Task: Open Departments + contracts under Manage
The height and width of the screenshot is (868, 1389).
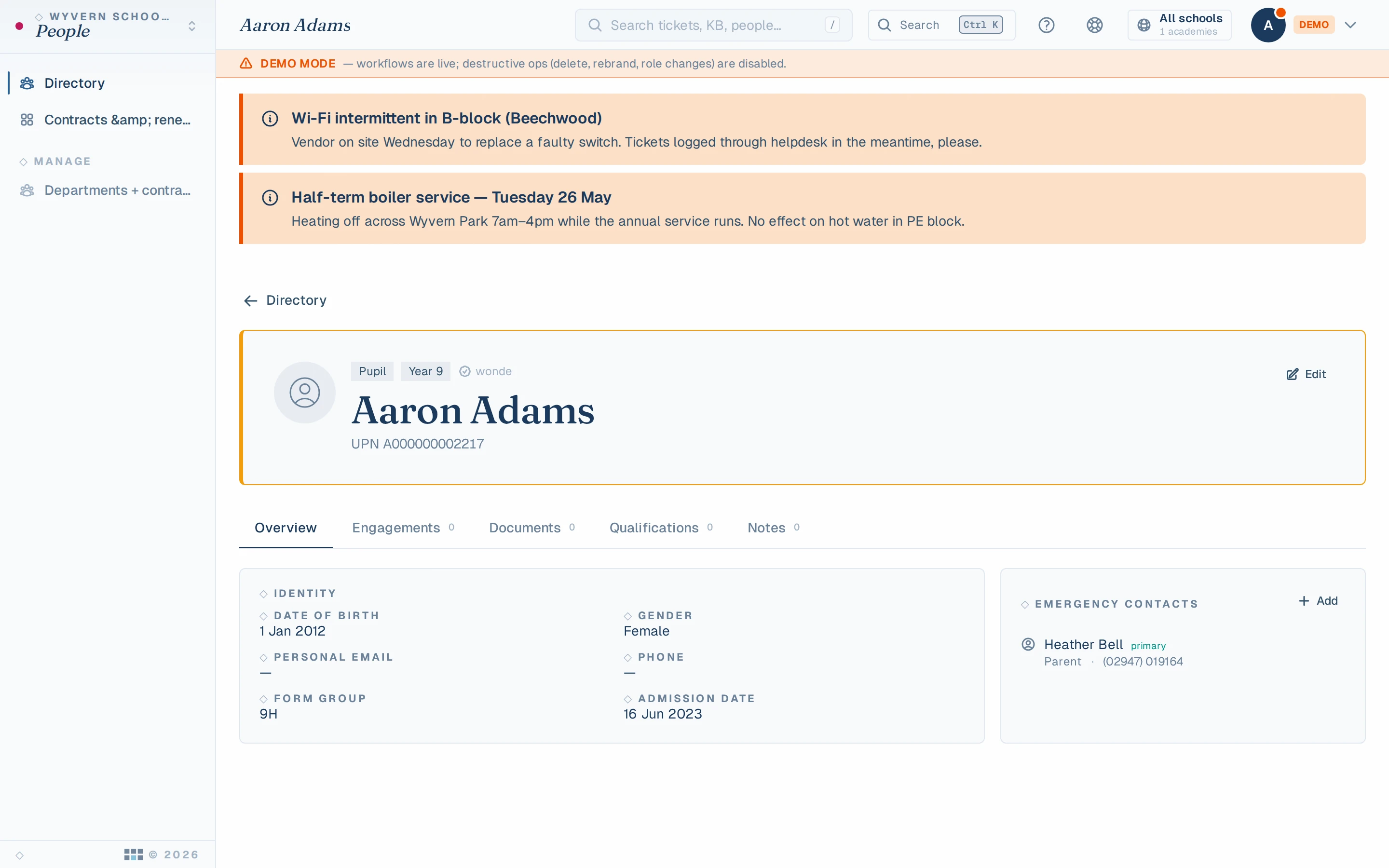Action: point(108,190)
